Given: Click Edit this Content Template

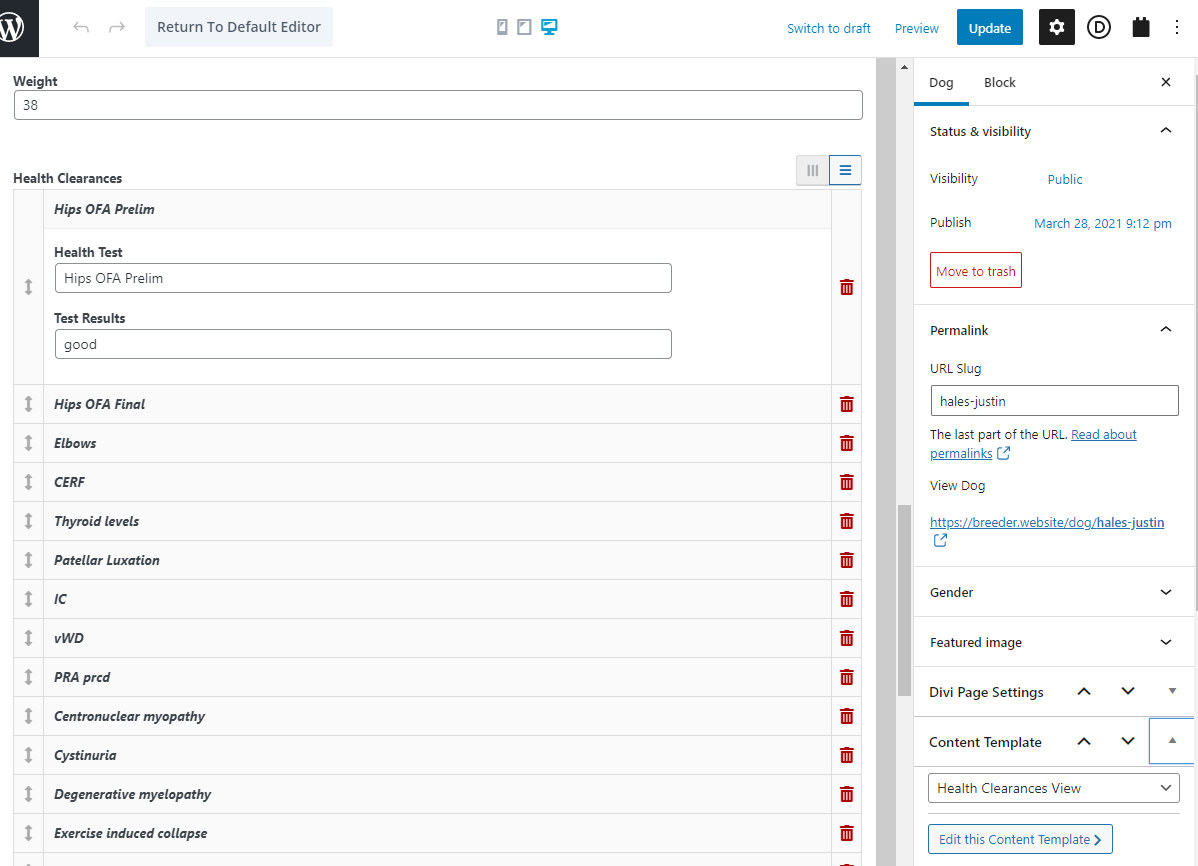Looking at the screenshot, I should (1020, 839).
